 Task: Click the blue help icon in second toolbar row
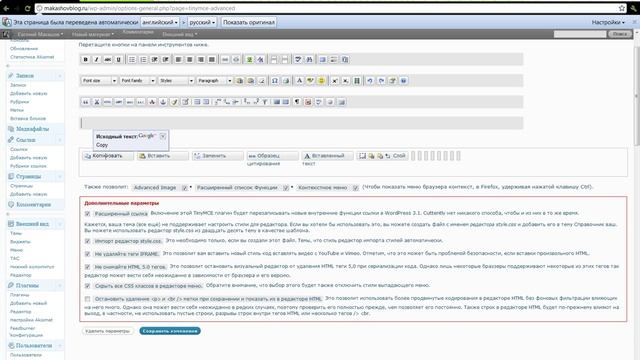tap(403, 81)
